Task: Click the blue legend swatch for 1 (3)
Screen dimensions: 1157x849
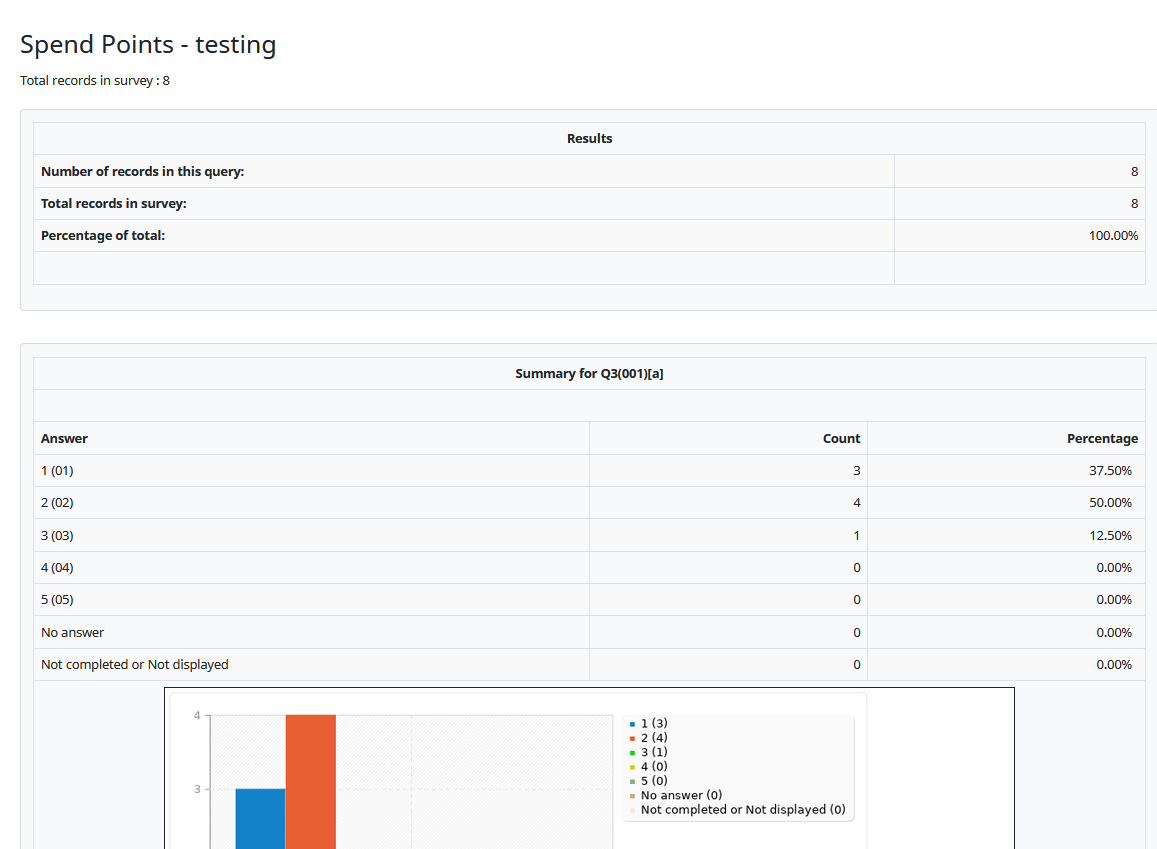Action: click(x=632, y=723)
